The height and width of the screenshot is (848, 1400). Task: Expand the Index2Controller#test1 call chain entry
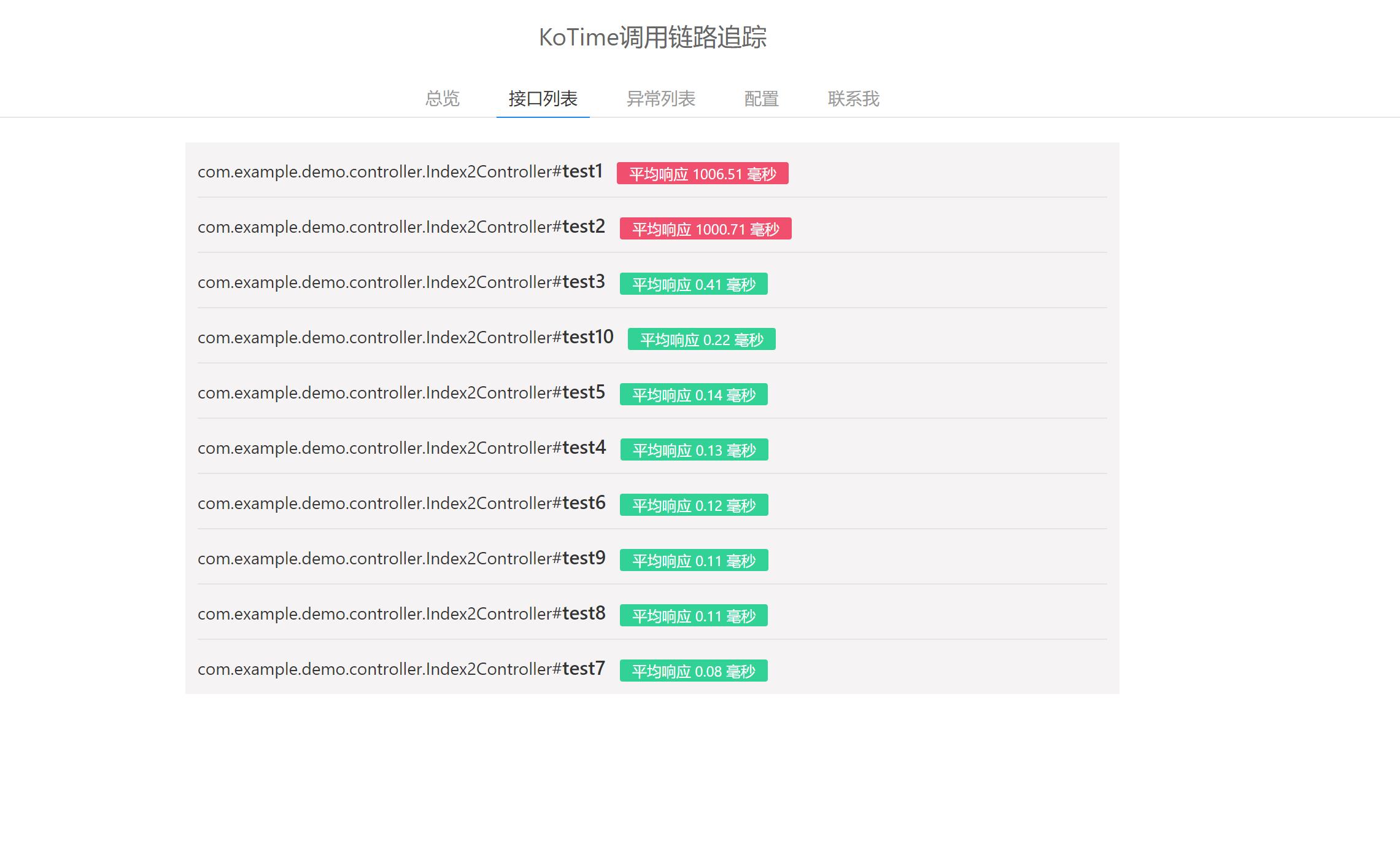pyautogui.click(x=401, y=172)
